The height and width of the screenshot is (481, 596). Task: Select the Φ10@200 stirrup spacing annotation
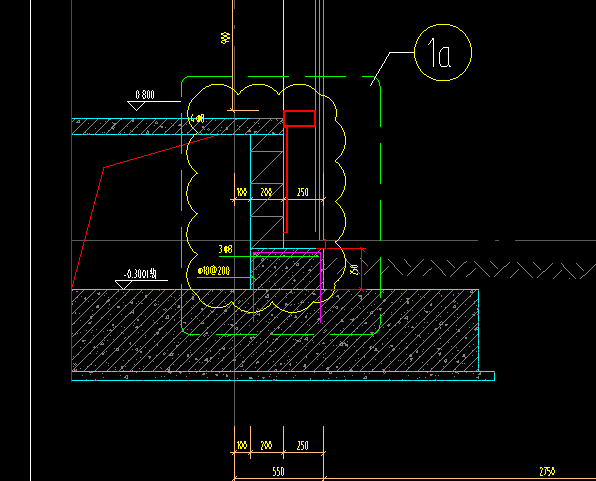(x=214, y=271)
